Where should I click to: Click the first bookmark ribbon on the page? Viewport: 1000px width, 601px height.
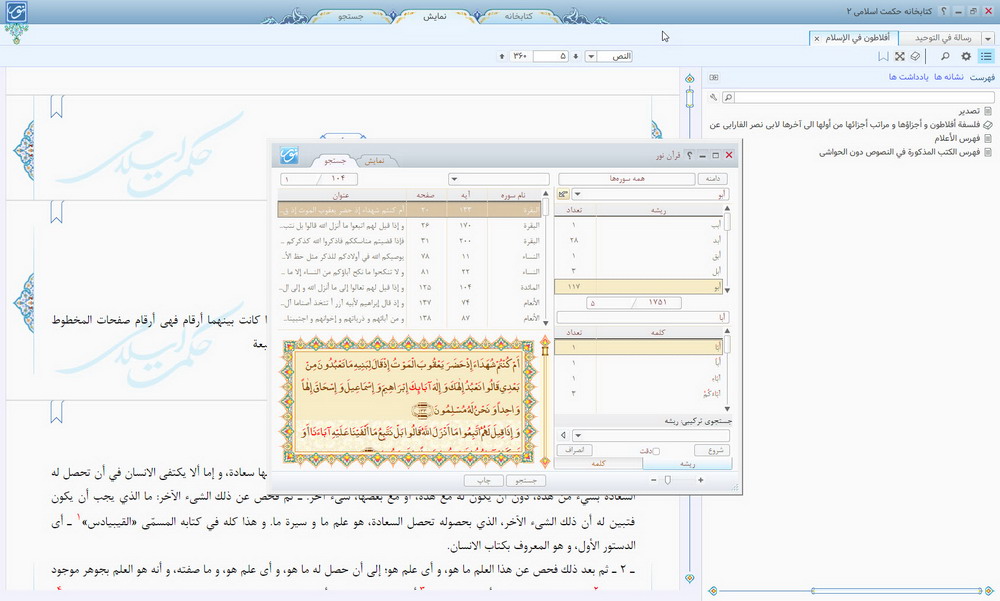[57, 107]
